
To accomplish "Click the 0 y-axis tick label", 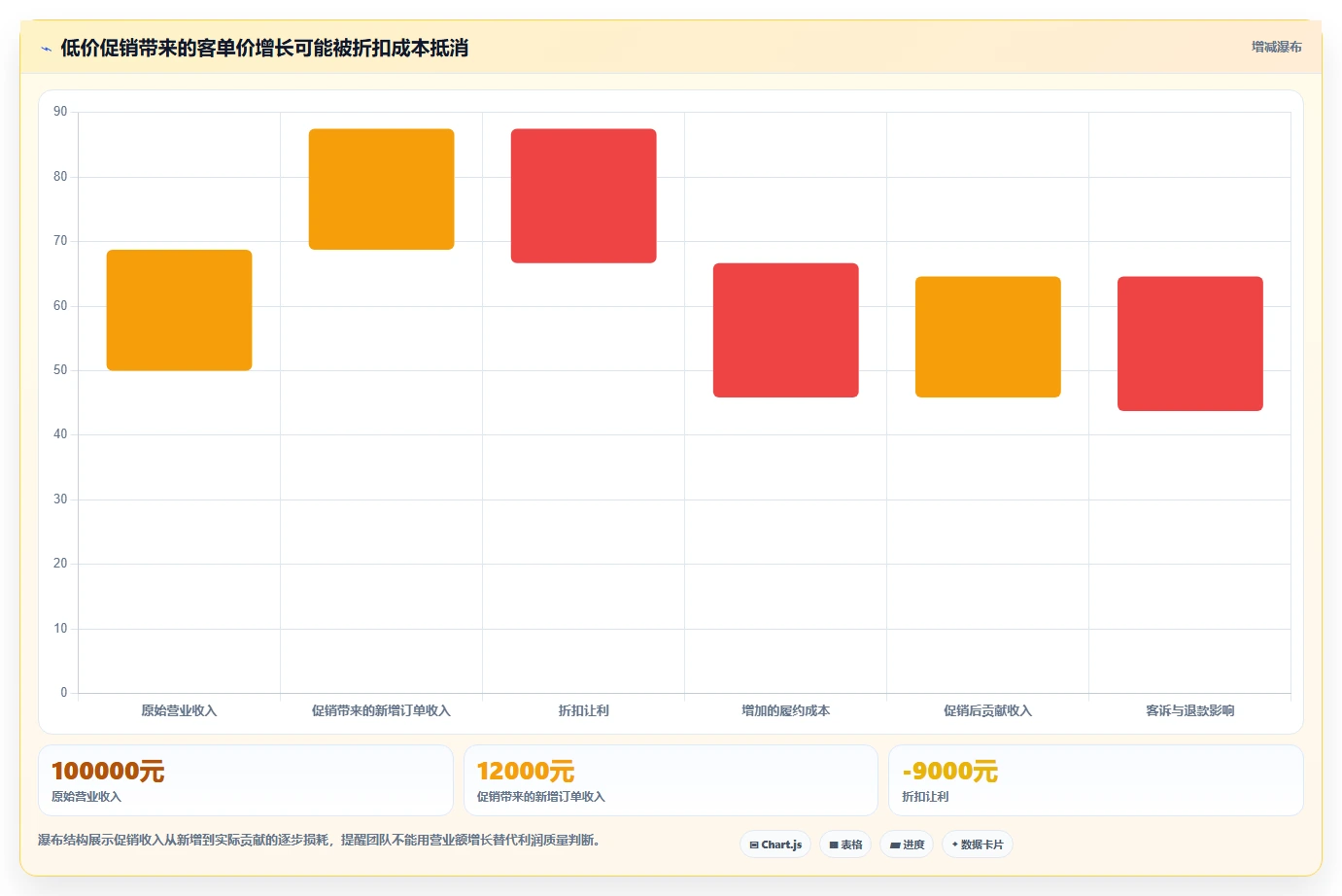I will [x=64, y=693].
